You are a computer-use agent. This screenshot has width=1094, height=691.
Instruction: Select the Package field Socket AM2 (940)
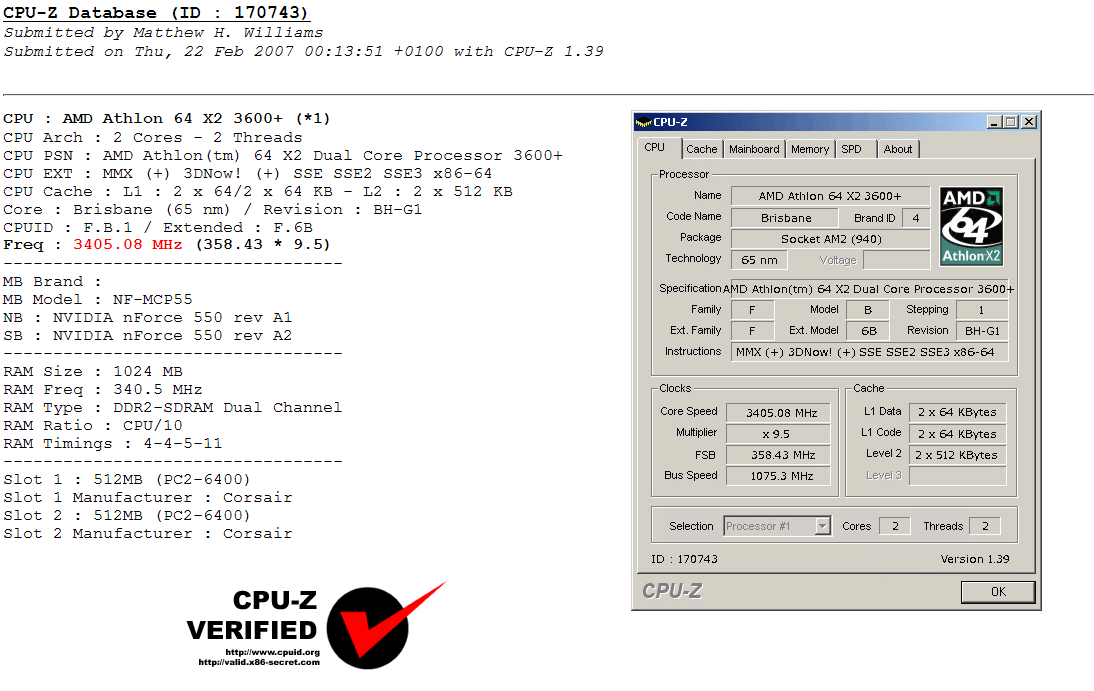830,239
